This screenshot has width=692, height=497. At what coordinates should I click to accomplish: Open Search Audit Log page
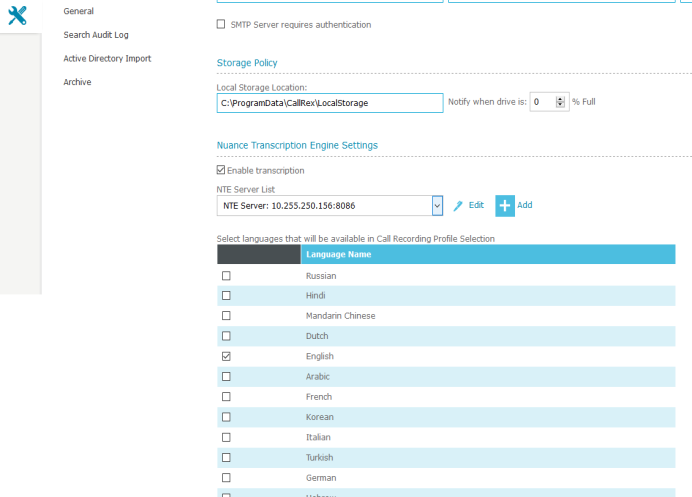[96, 35]
